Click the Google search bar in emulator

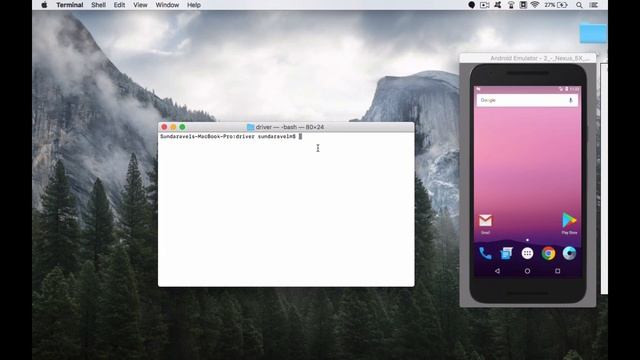pyautogui.click(x=527, y=100)
